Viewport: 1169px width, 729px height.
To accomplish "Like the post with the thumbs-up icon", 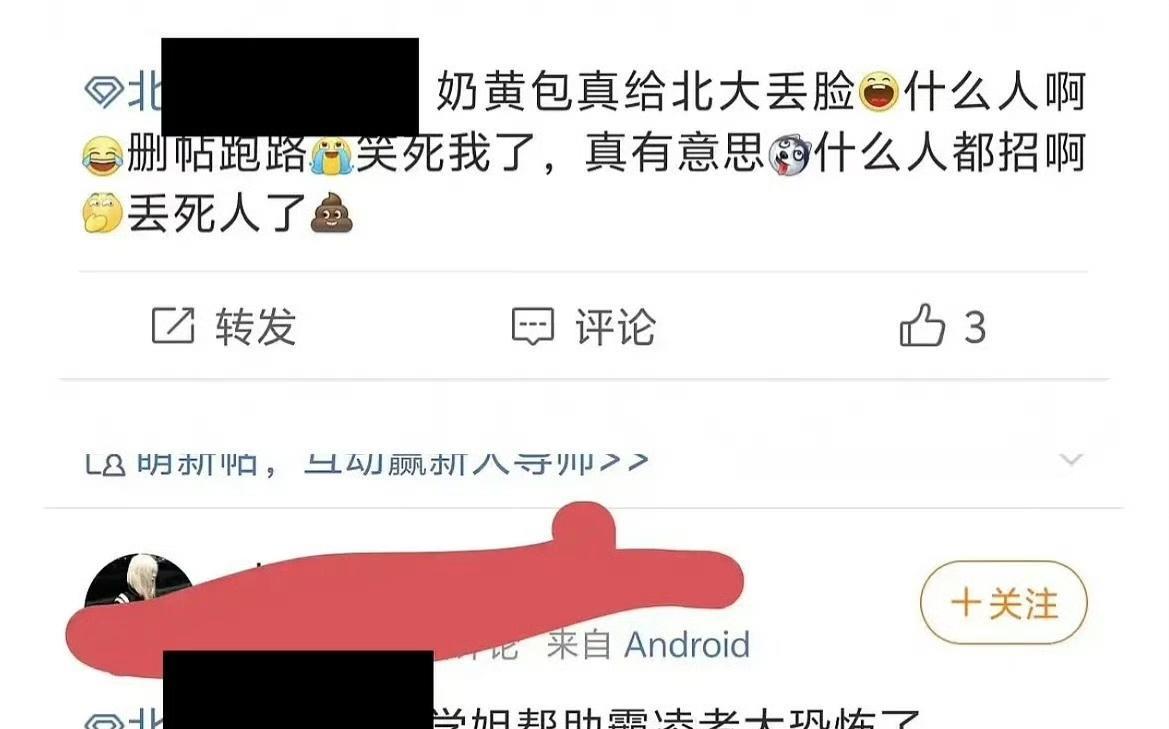I will (x=921, y=325).
